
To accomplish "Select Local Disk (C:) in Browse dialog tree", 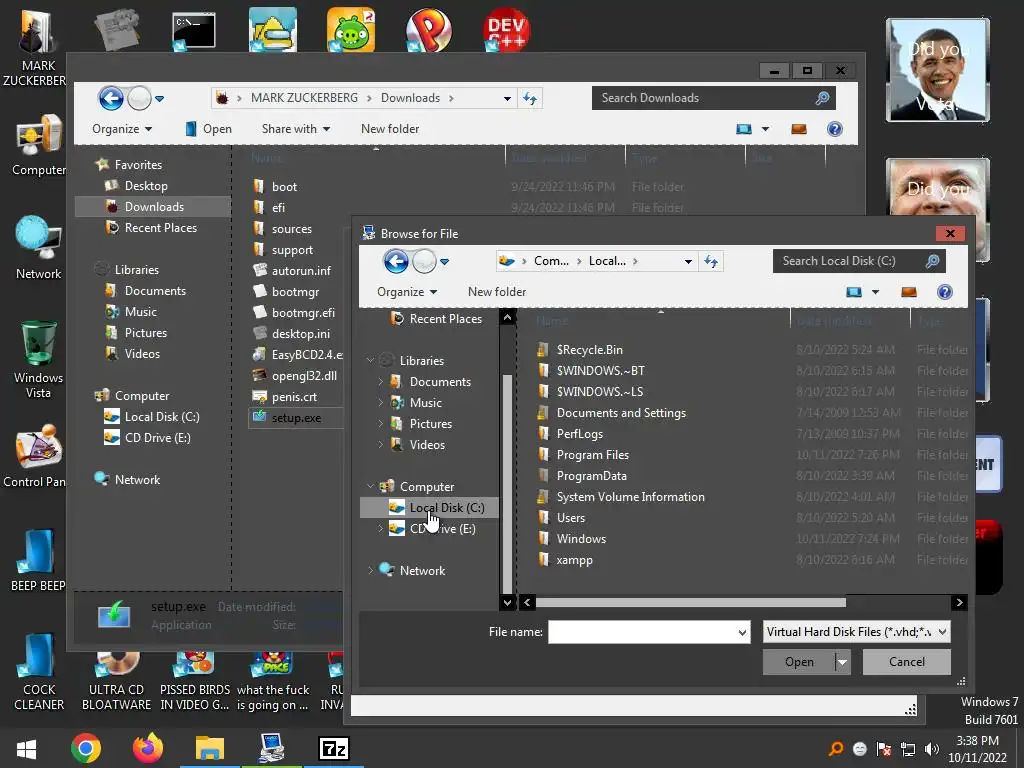I will pos(429,507).
